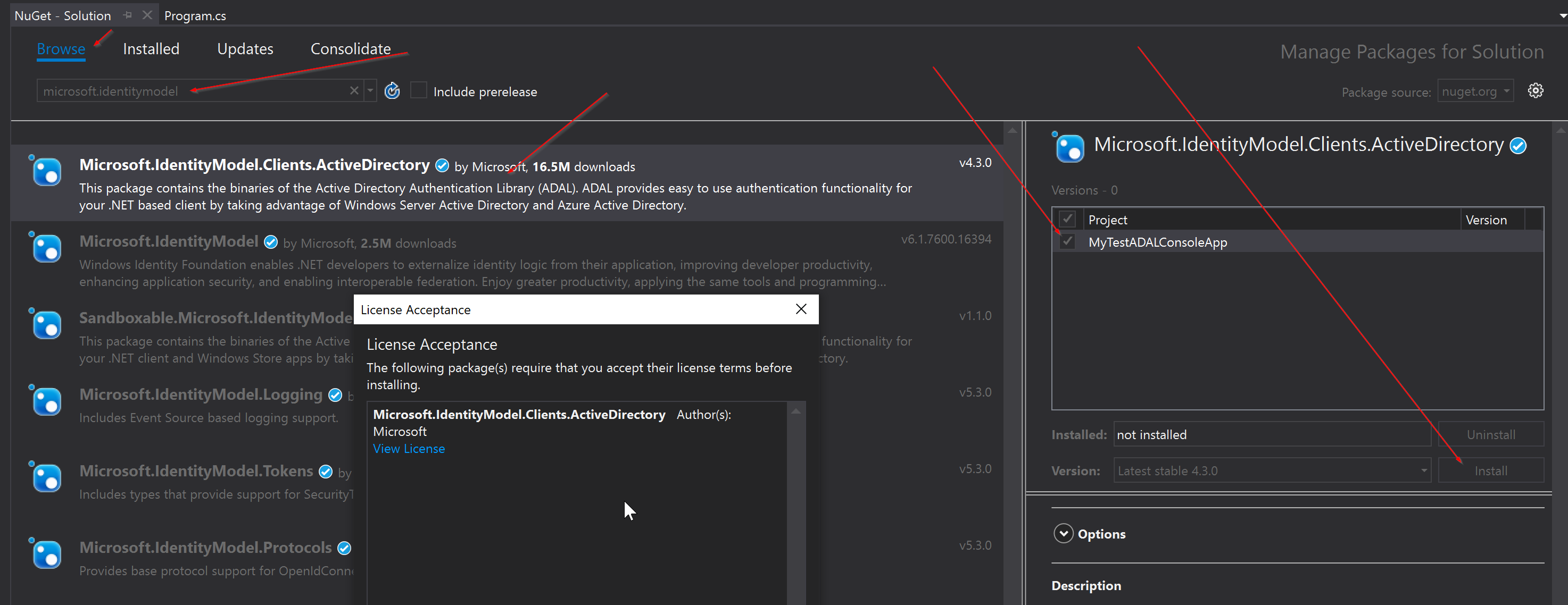
Task: Click the package icon in details pane header
Action: [1068, 147]
